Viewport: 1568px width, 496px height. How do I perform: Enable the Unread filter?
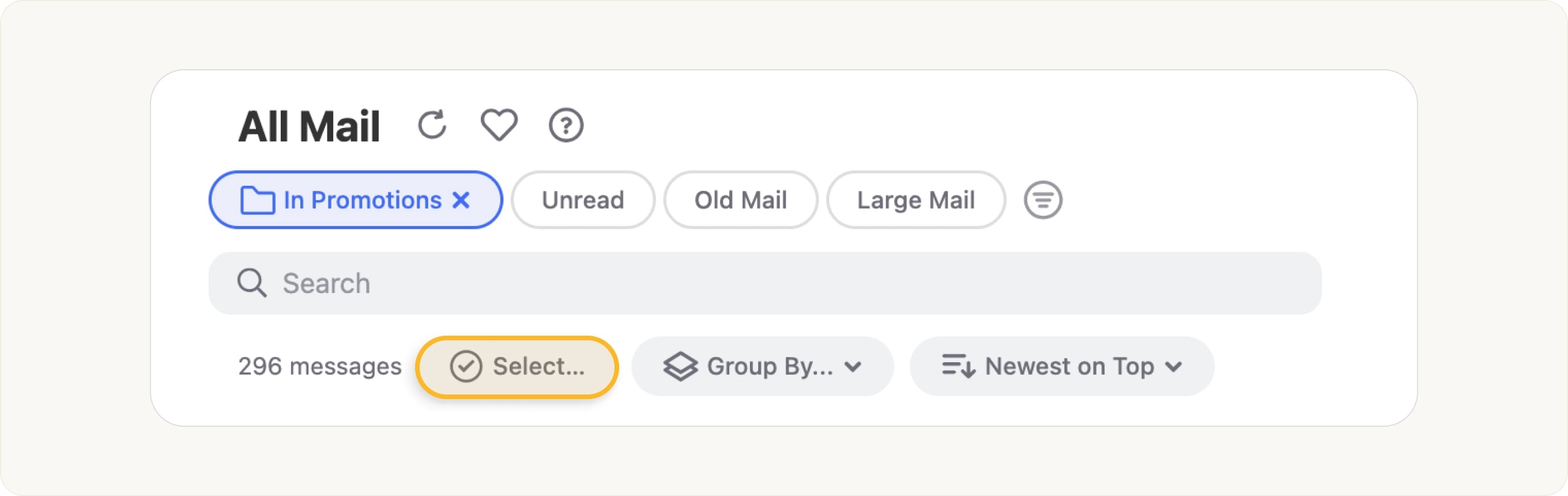[x=582, y=200]
